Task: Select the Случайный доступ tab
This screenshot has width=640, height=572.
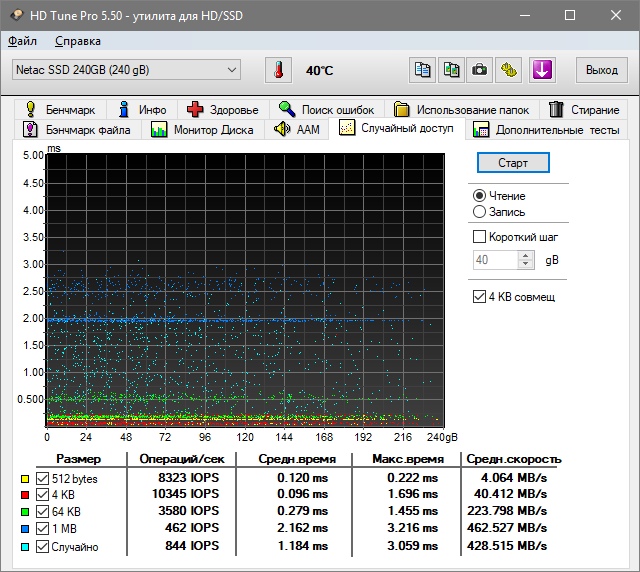Action: 397,128
